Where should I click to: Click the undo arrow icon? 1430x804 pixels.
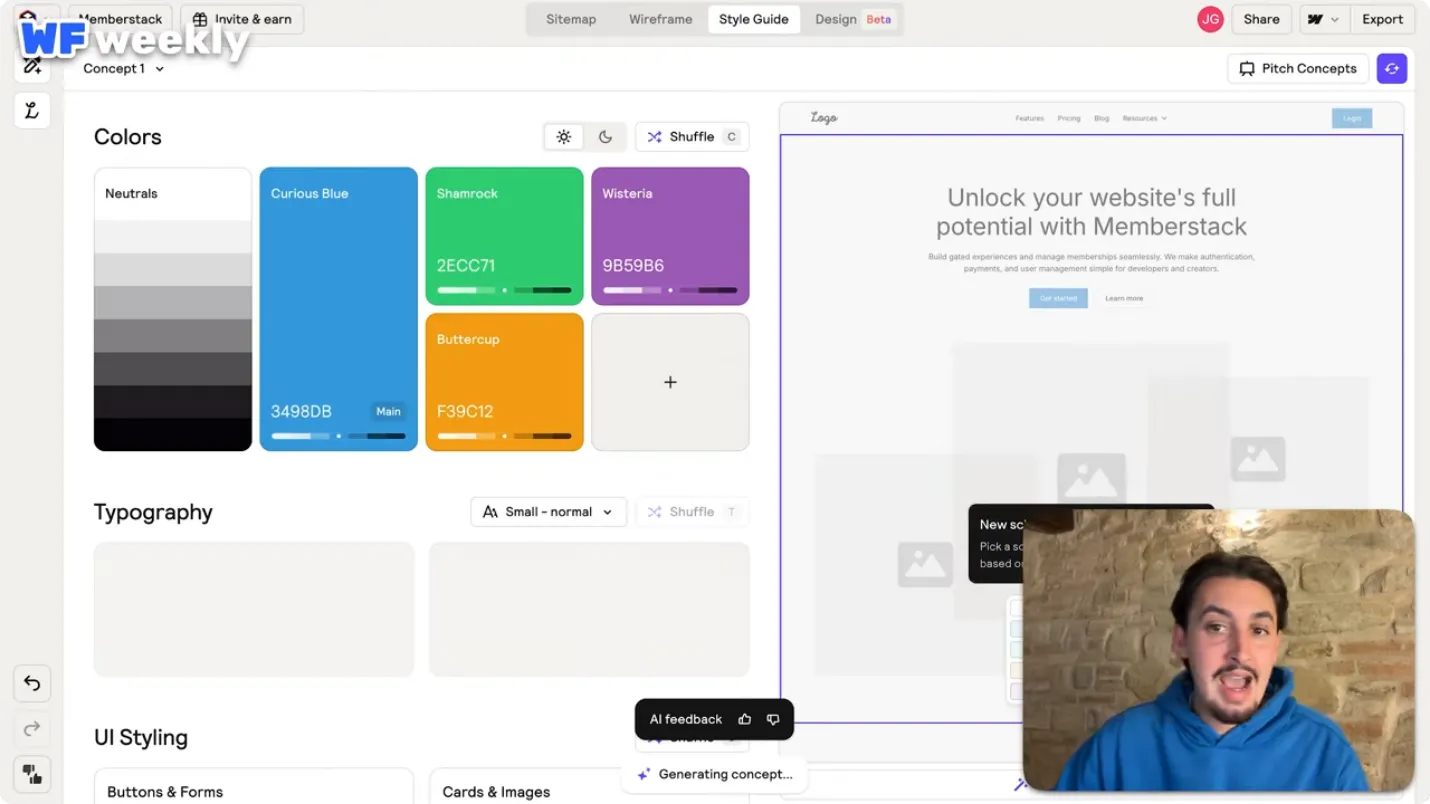click(x=32, y=684)
